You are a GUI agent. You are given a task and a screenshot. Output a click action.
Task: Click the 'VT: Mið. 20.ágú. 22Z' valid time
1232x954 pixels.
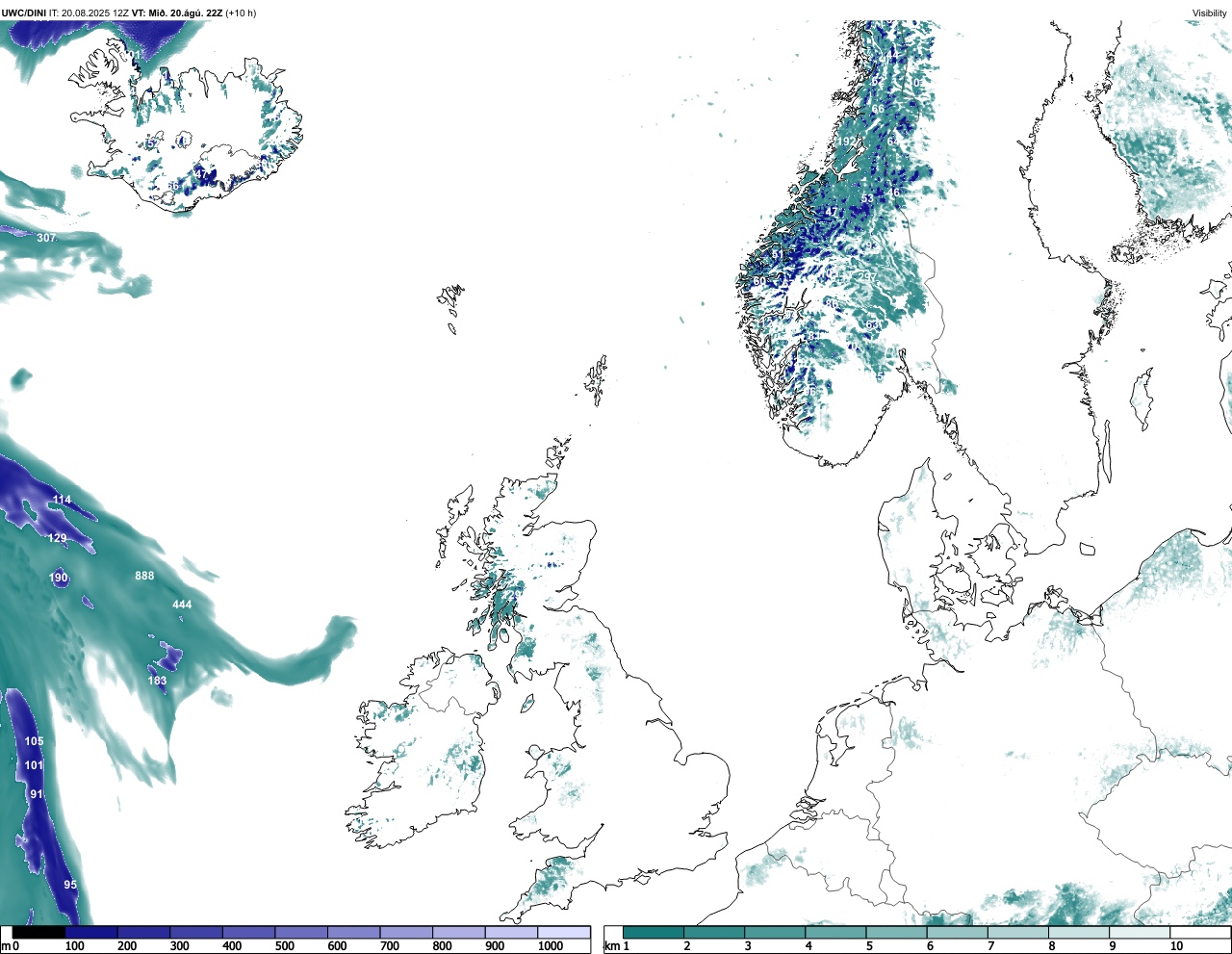tap(178, 13)
